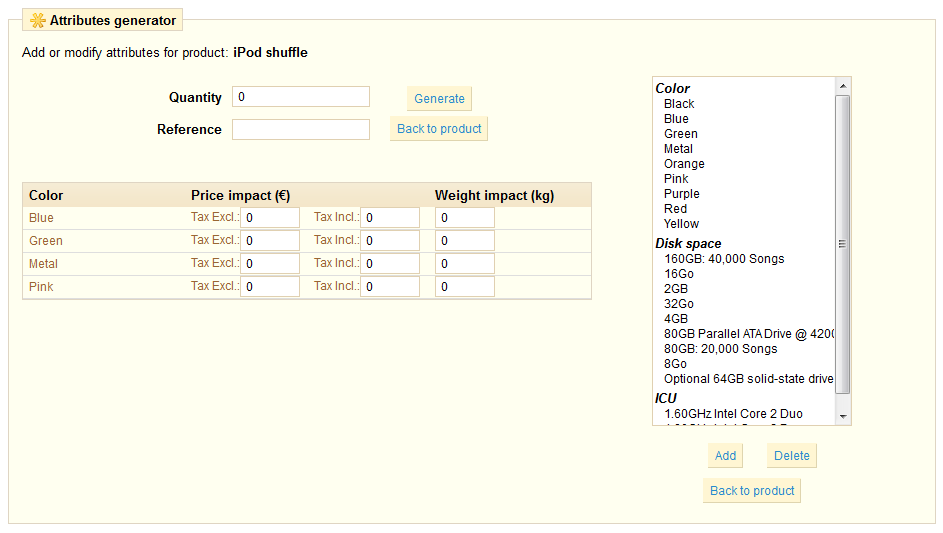
Task: Select Black in the Color list
Action: point(679,104)
